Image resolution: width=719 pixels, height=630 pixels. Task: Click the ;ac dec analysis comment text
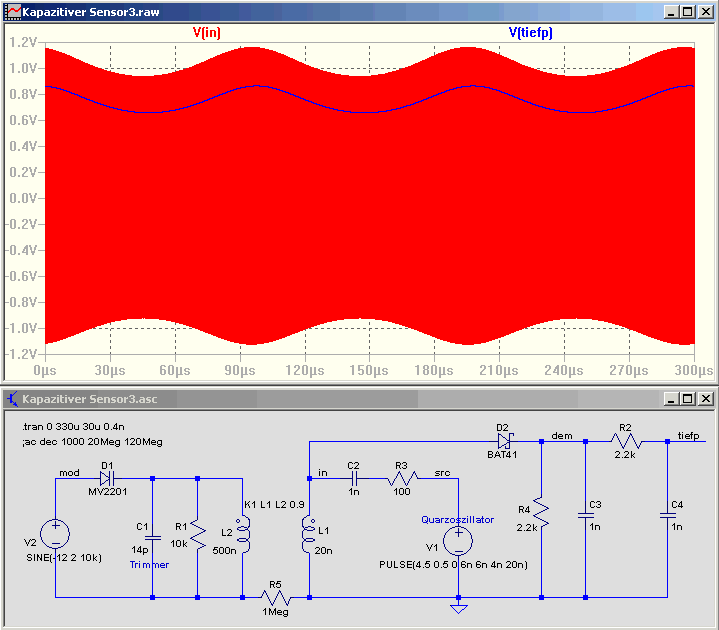point(92,442)
